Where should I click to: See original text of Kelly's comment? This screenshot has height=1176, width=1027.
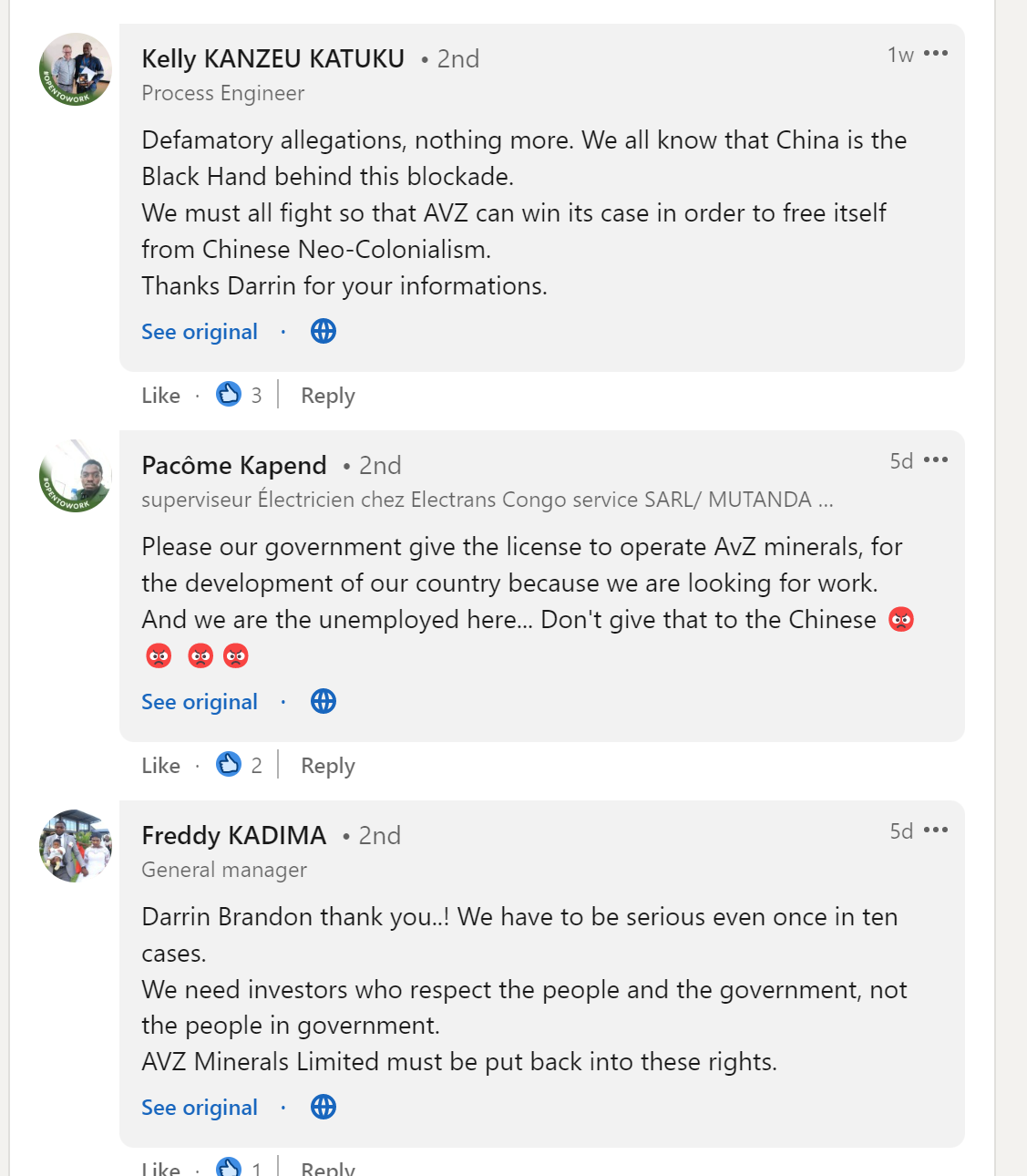(x=200, y=332)
